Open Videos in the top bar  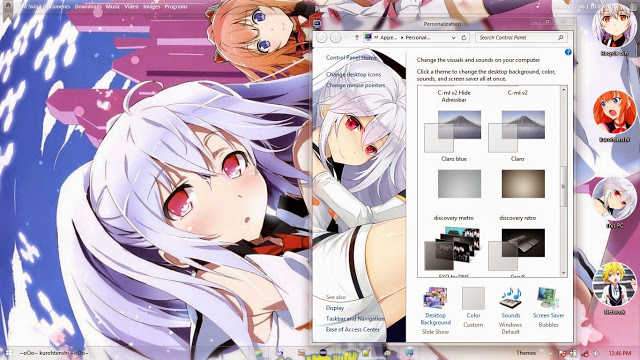tap(131, 7)
